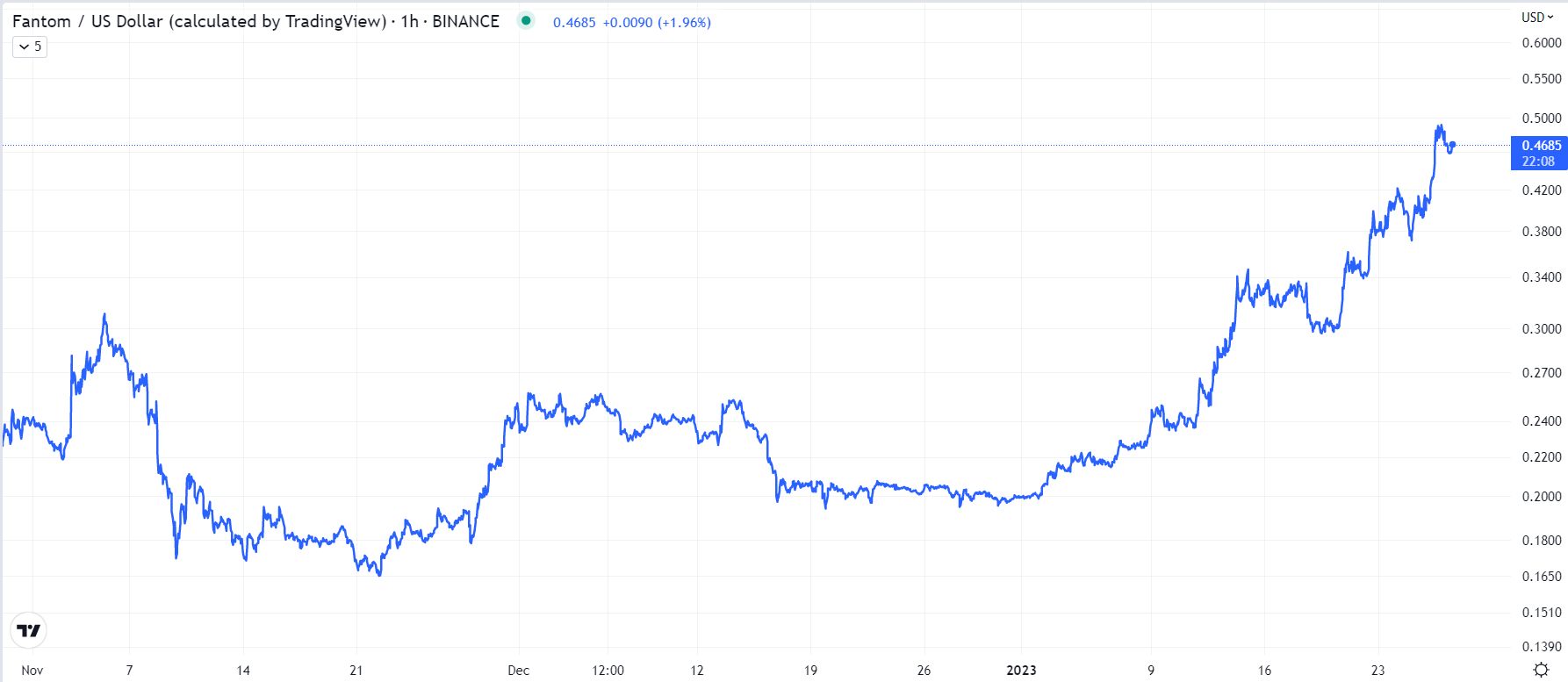Click the 0.4200 price axis label
Image resolution: width=1568 pixels, height=682 pixels.
(x=1542, y=190)
